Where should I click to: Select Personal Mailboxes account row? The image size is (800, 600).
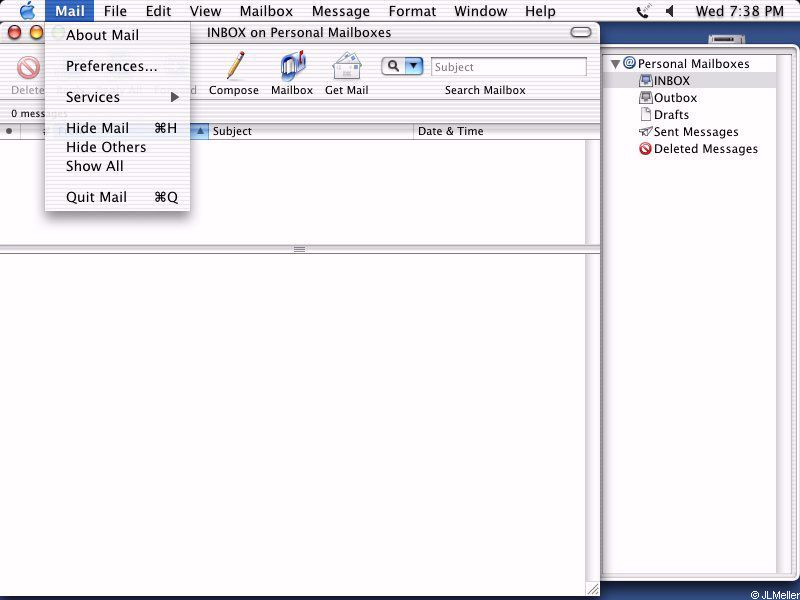coord(690,64)
